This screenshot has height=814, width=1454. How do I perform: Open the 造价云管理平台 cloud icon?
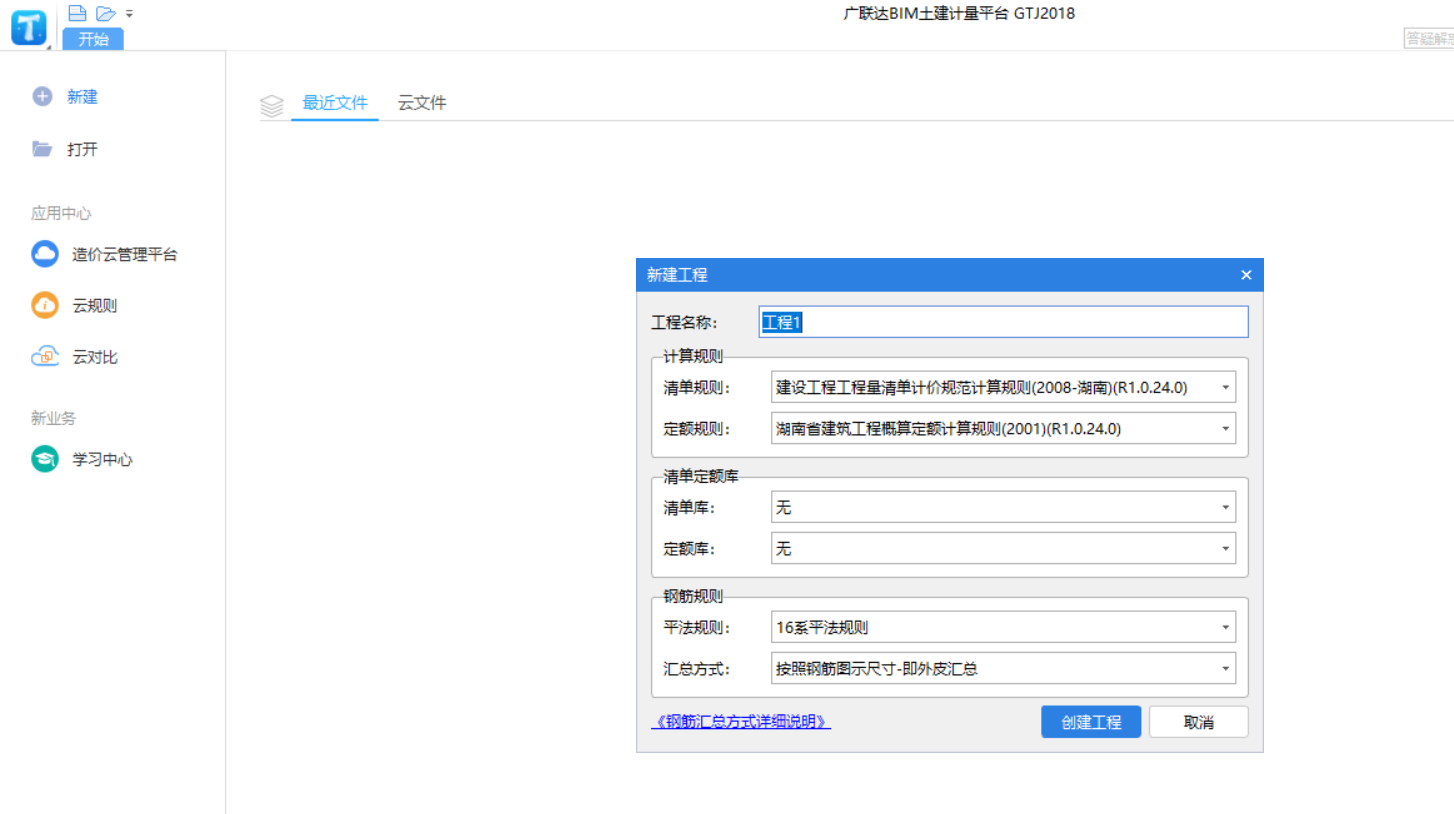(45, 254)
